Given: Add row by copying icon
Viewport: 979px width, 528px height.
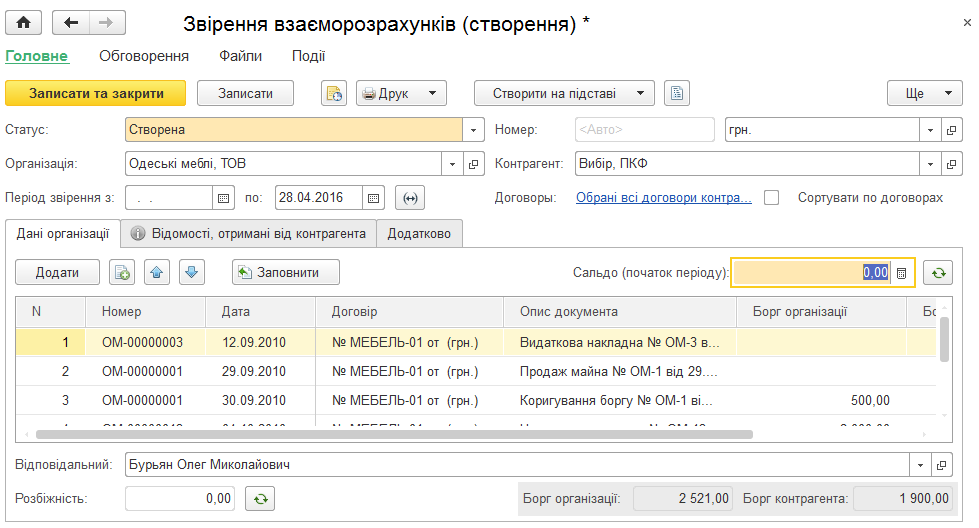Looking at the screenshot, I should pyautogui.click(x=122, y=273).
